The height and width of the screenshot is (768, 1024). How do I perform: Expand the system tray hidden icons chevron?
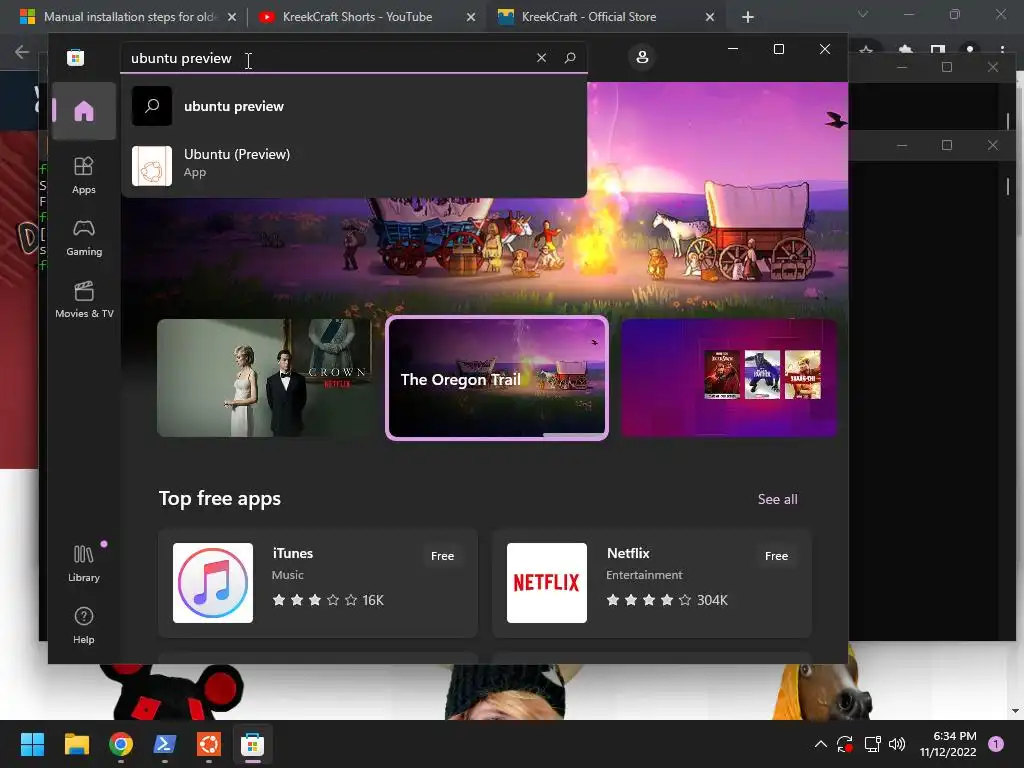(x=821, y=744)
